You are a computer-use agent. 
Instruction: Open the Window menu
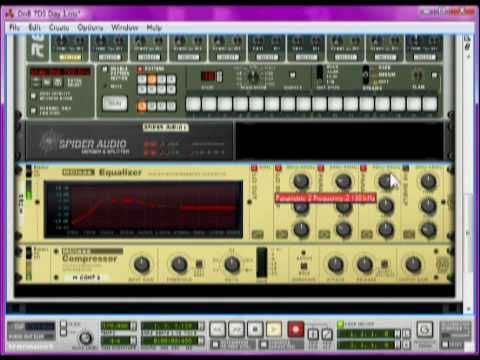[x=125, y=27]
